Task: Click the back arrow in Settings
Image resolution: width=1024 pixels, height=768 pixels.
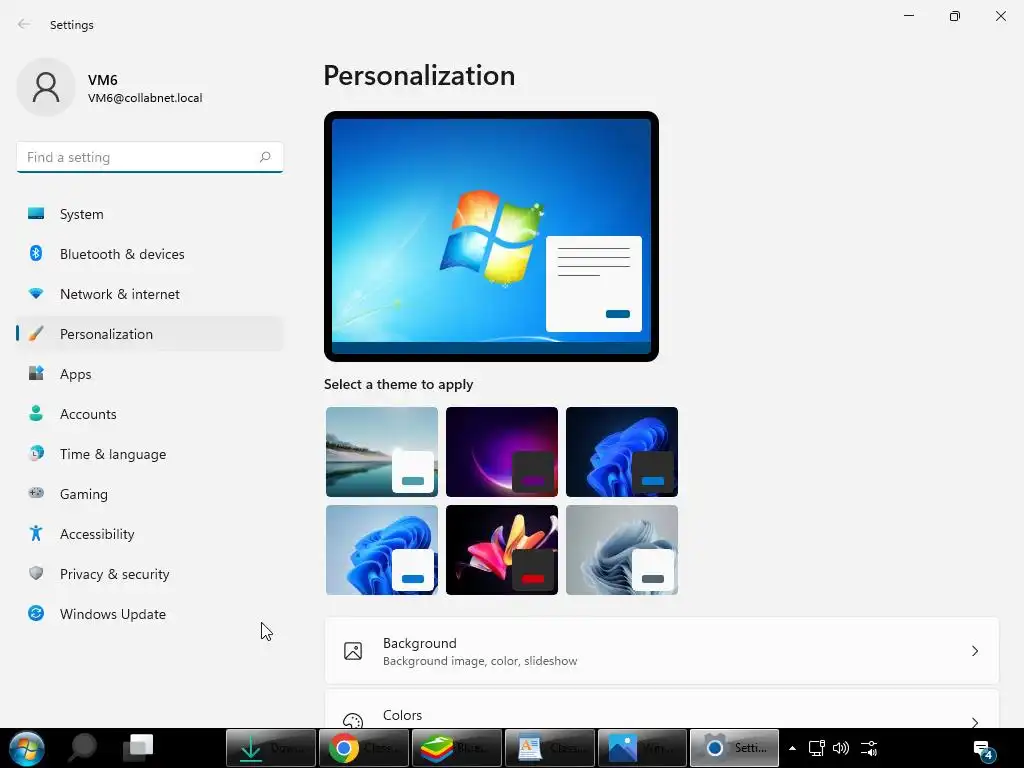Action: click(x=24, y=24)
